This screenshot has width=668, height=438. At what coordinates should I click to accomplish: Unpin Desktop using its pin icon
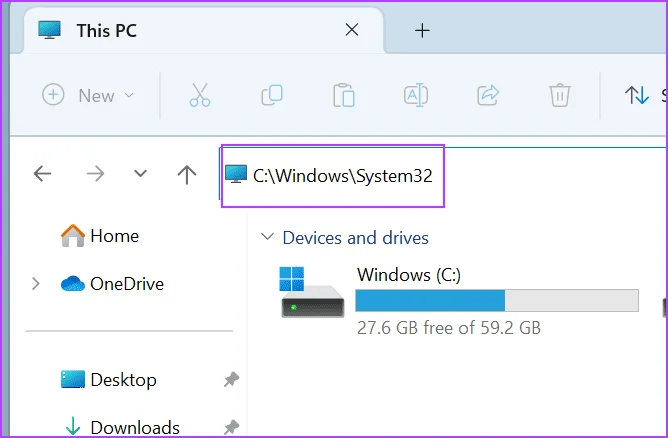[x=231, y=379]
